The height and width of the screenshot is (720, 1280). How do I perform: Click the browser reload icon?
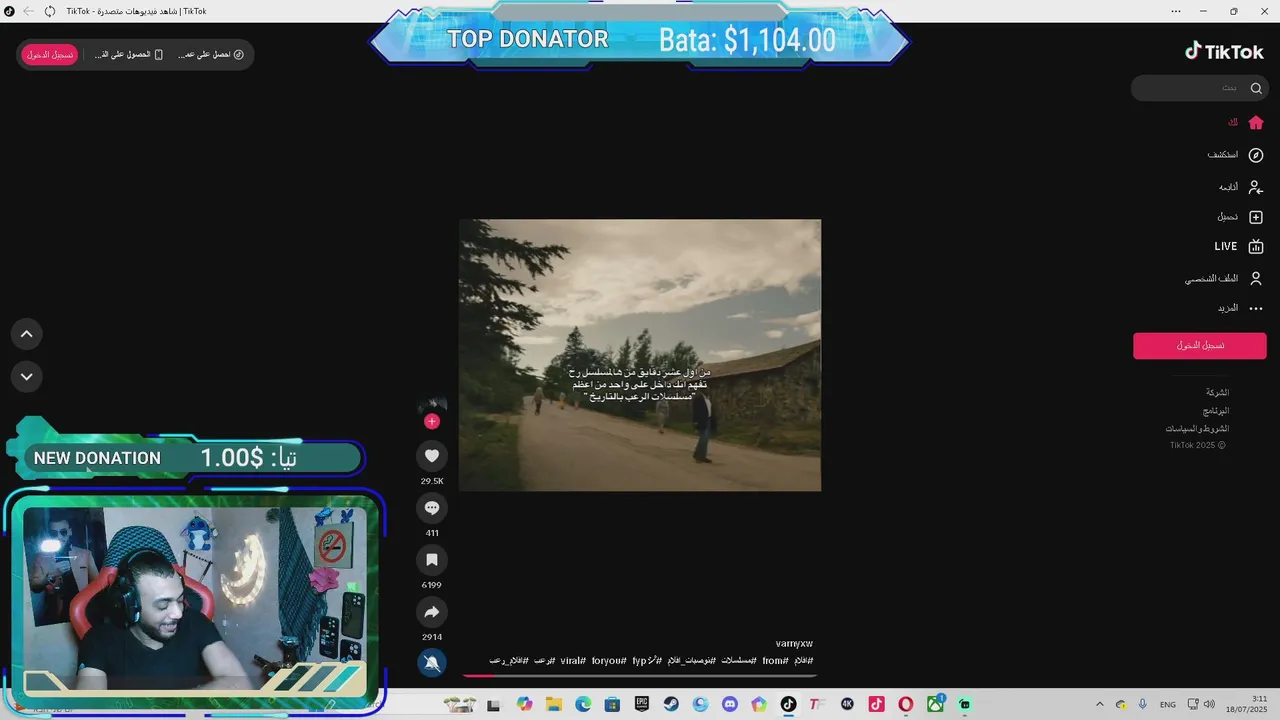pos(50,11)
